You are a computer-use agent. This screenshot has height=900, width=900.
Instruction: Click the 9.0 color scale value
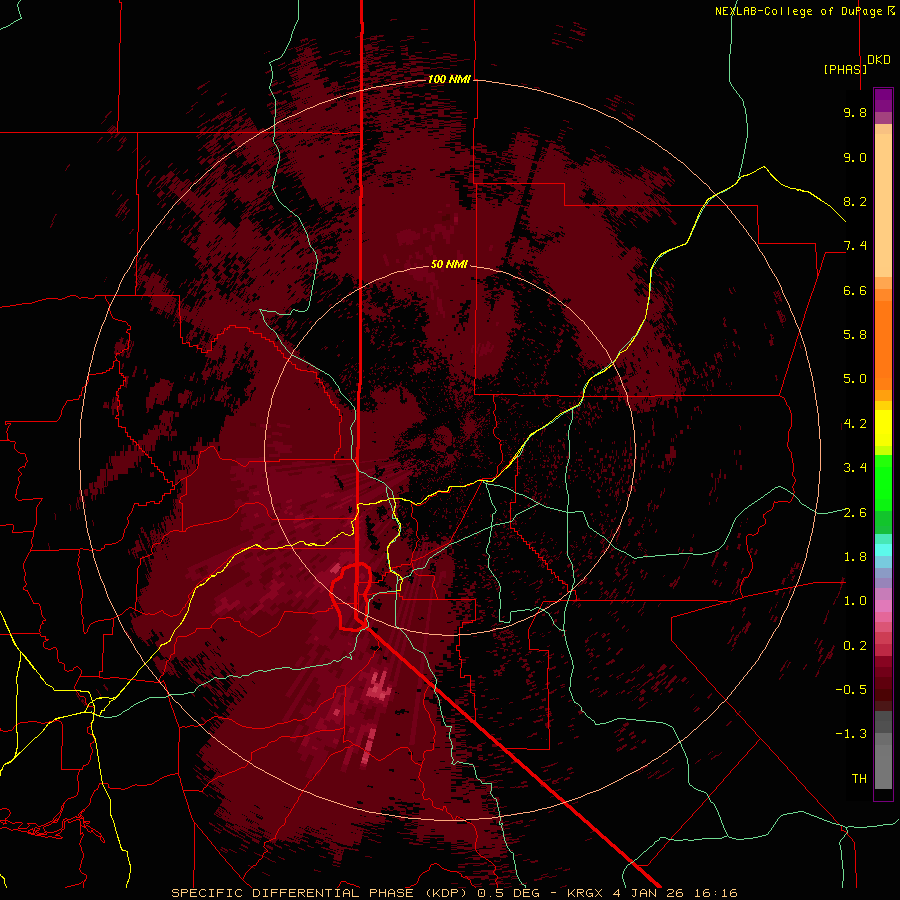[x=855, y=157]
